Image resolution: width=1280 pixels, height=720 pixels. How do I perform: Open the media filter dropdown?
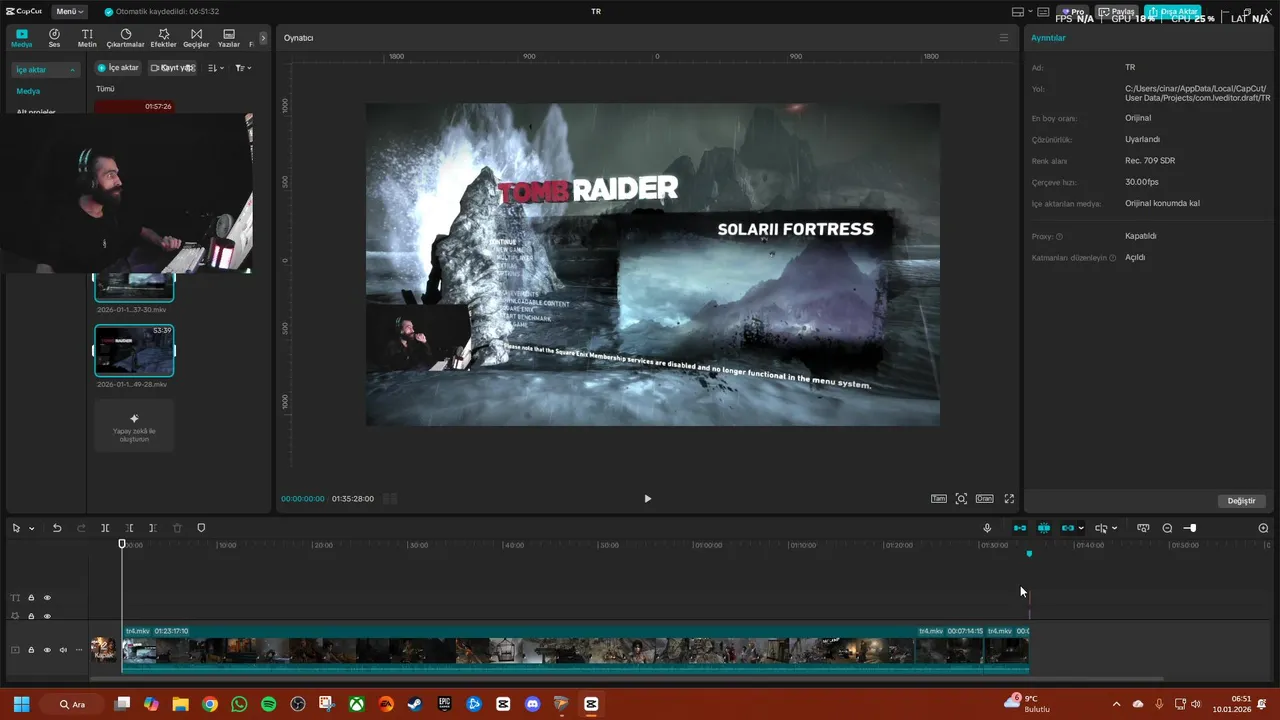tap(243, 68)
